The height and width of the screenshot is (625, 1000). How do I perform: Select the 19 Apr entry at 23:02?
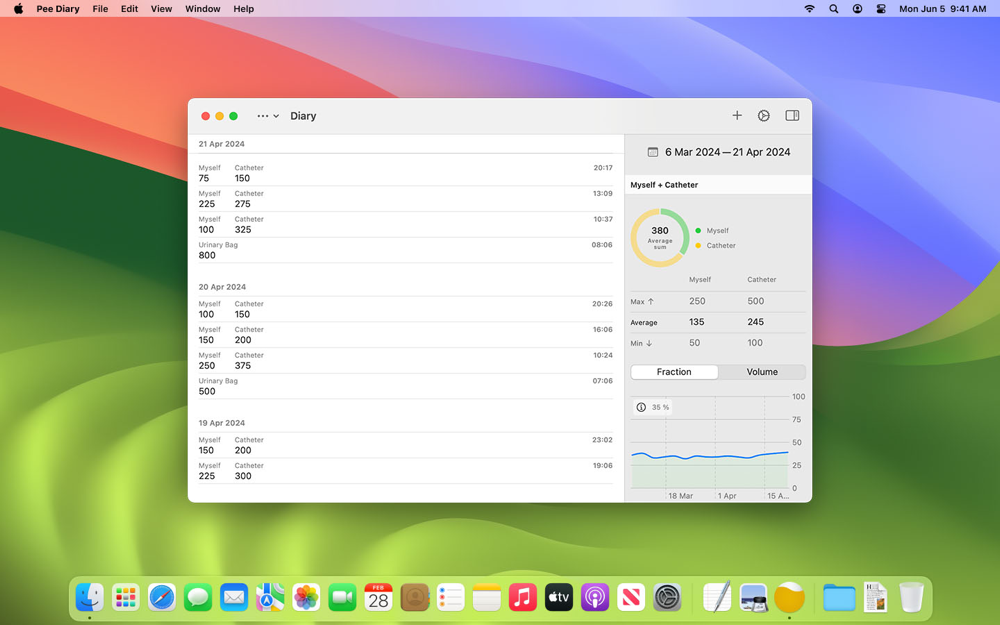coord(406,445)
